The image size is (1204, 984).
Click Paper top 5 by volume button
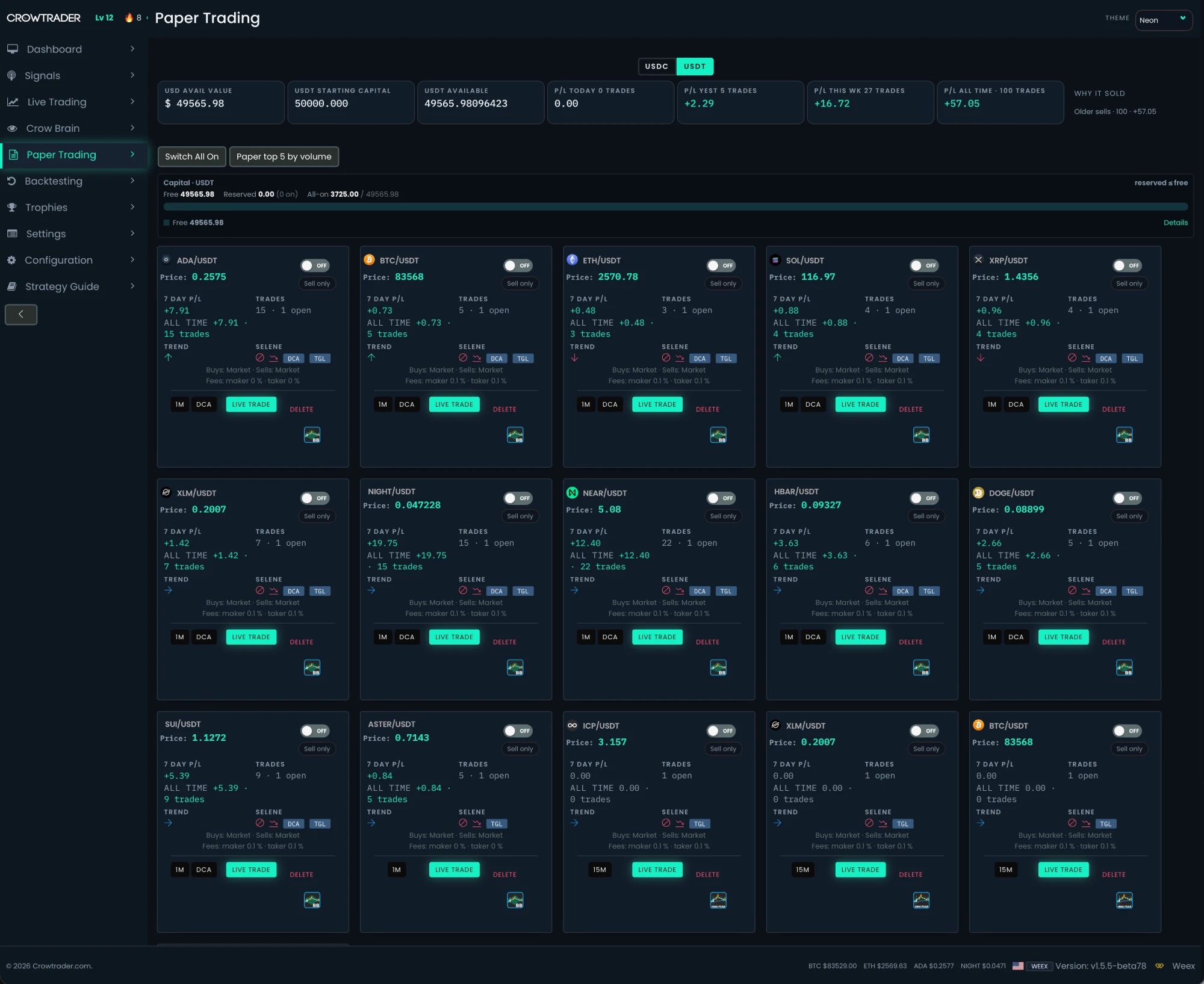click(284, 156)
